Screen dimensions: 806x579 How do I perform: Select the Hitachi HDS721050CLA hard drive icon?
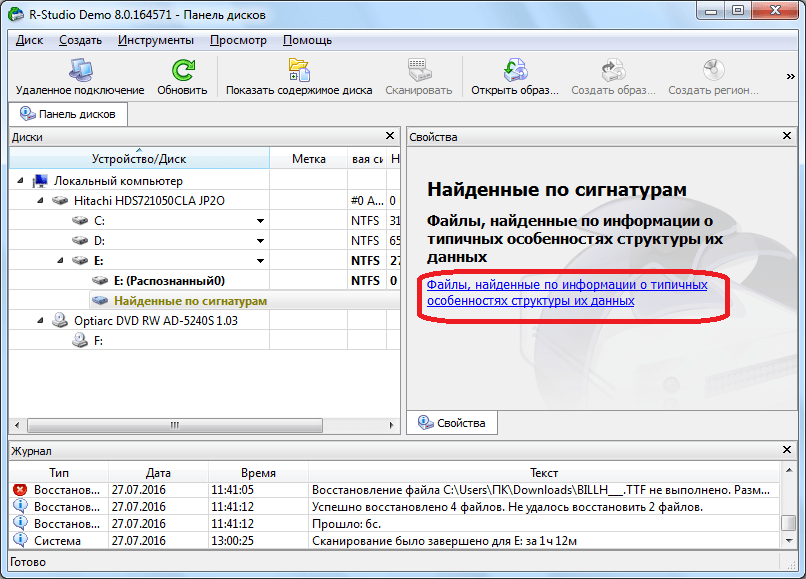60,201
